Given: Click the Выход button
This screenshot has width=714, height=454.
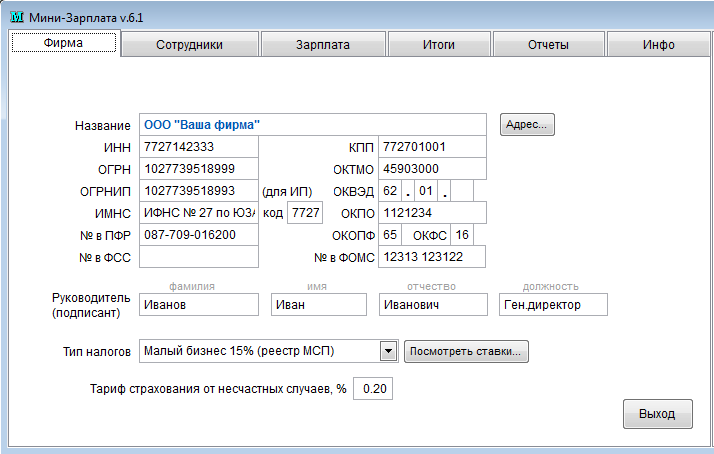Looking at the screenshot, I should click(657, 413).
